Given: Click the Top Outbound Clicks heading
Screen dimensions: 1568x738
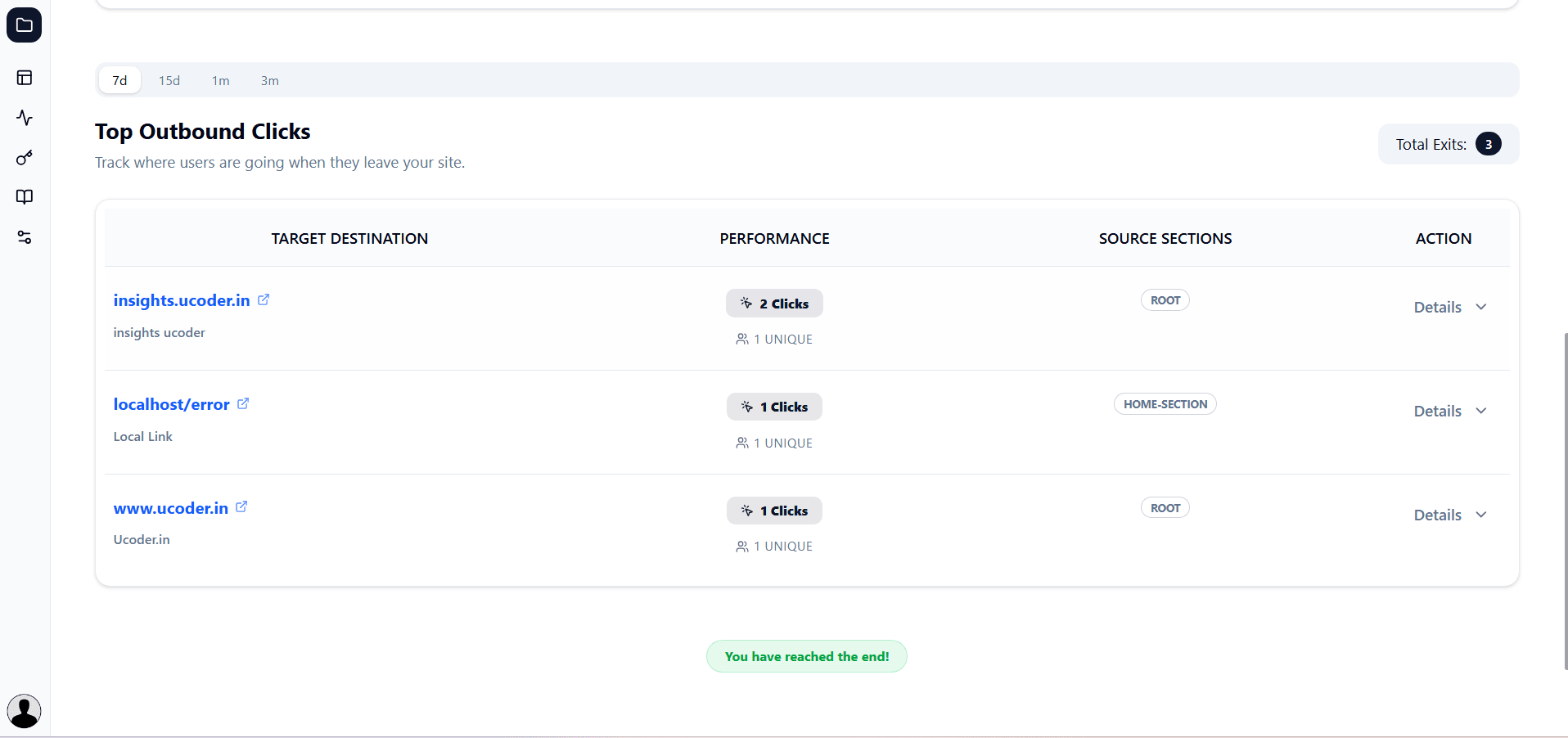Looking at the screenshot, I should coord(203,132).
